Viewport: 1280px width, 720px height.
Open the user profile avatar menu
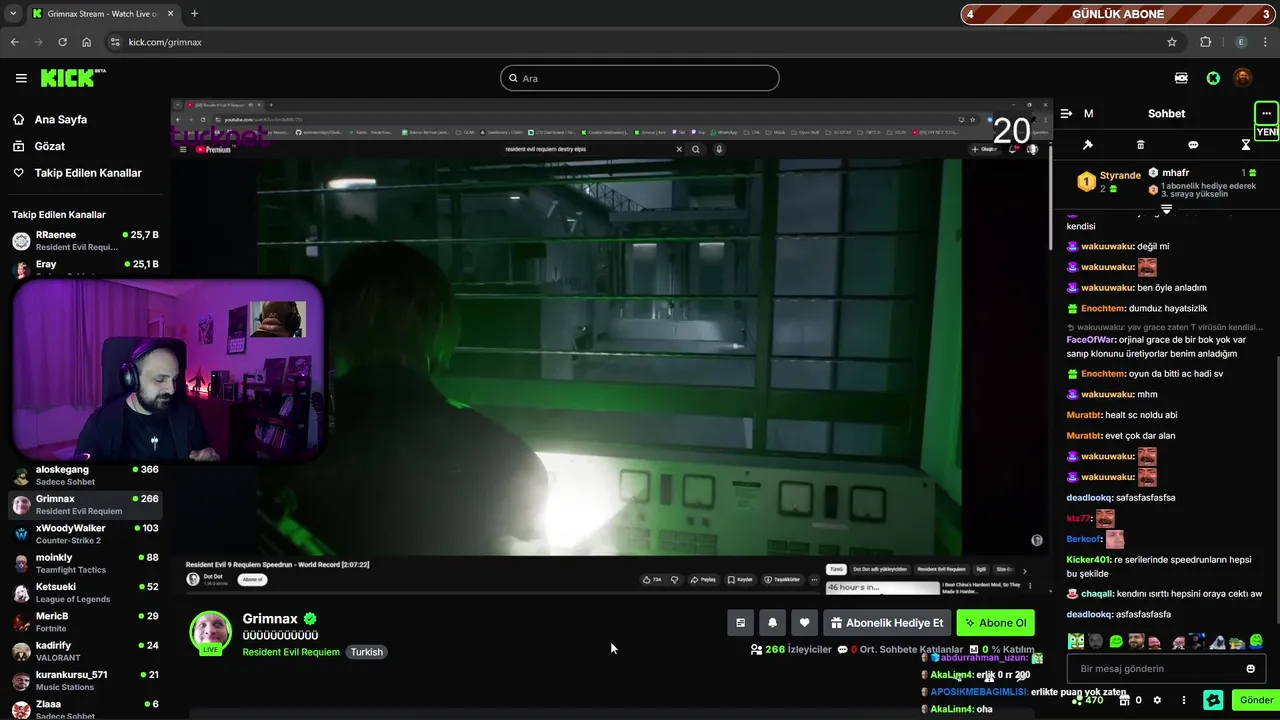1243,78
